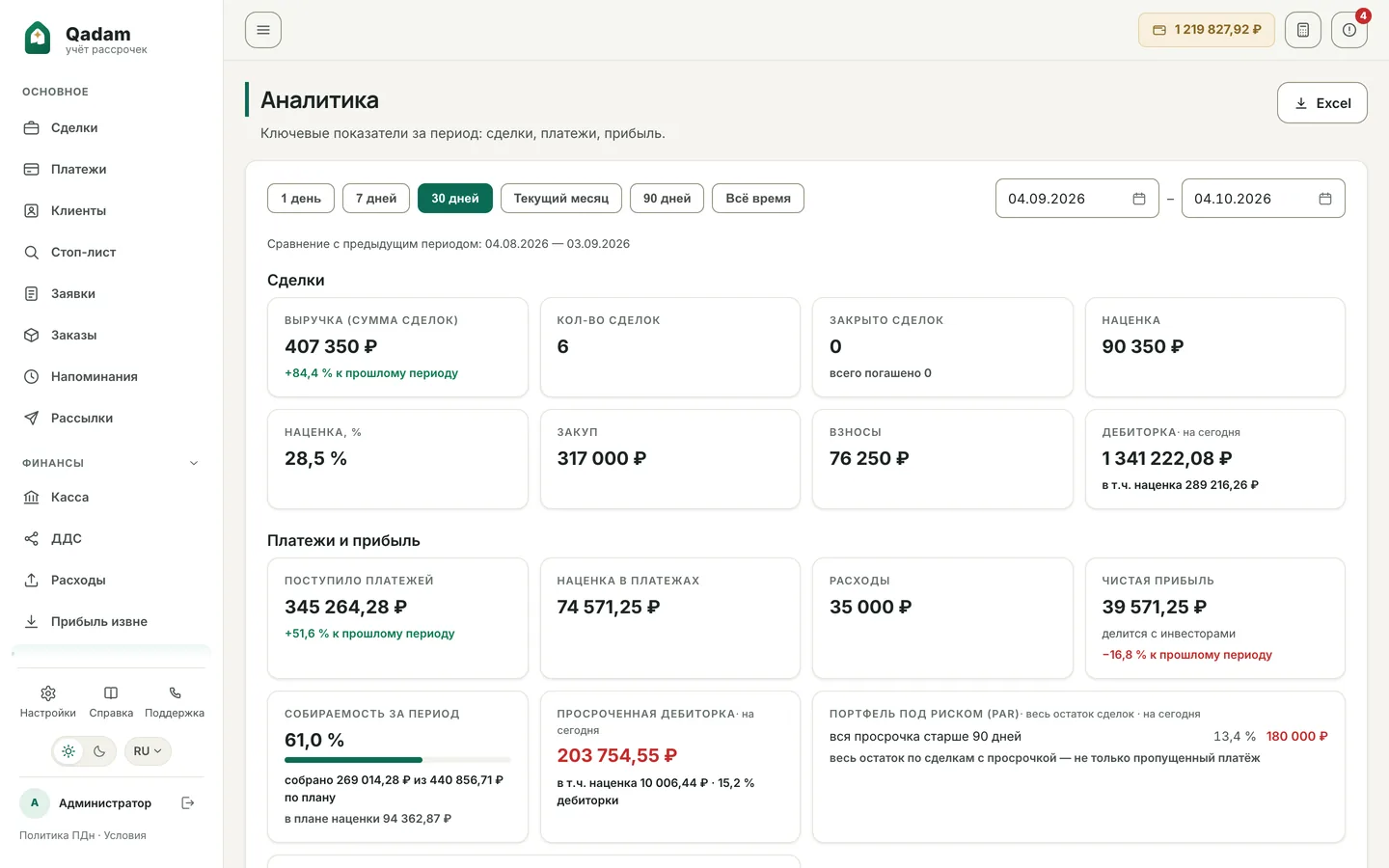Image resolution: width=1389 pixels, height=868 pixels.
Task: Click the Расходы upload icon
Action: [x=31, y=580]
